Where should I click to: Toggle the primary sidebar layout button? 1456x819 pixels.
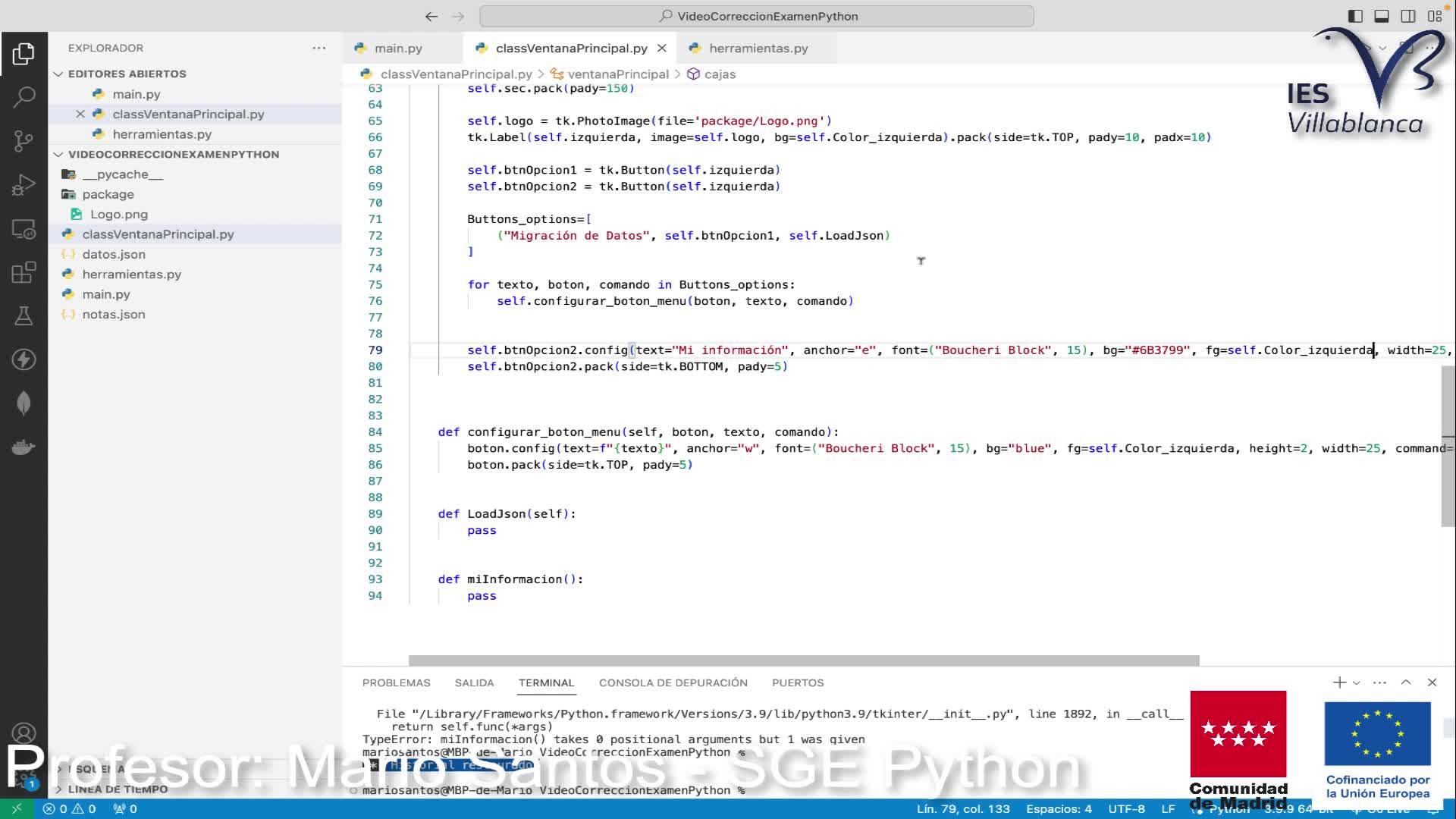point(1356,16)
